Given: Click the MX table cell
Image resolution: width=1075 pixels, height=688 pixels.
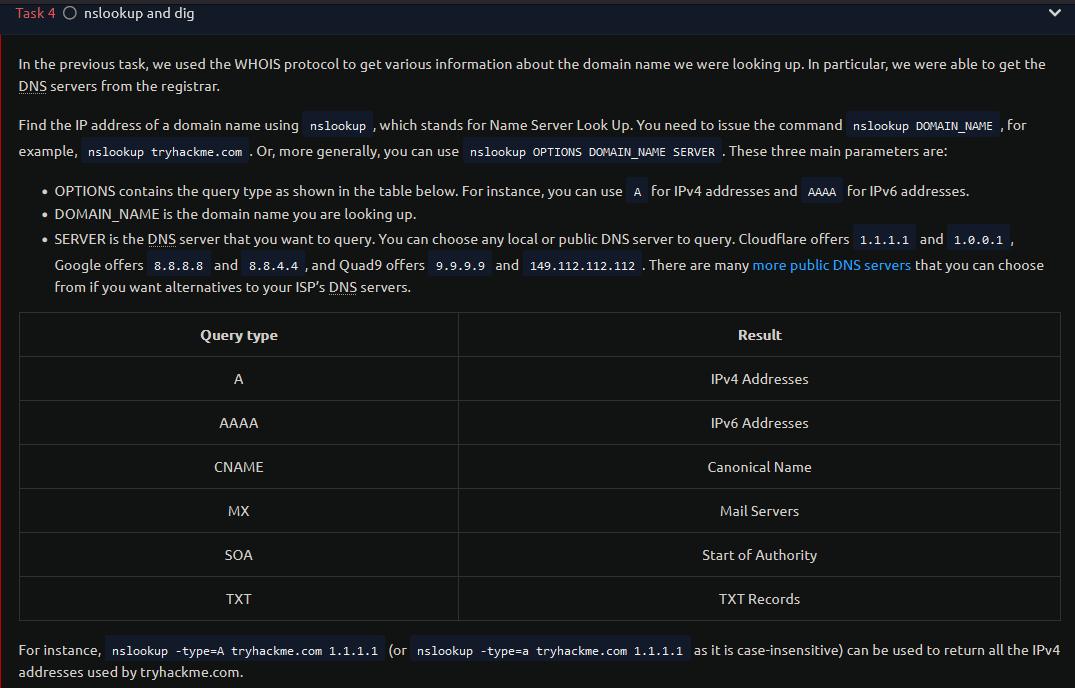Looking at the screenshot, I should click(239, 511).
